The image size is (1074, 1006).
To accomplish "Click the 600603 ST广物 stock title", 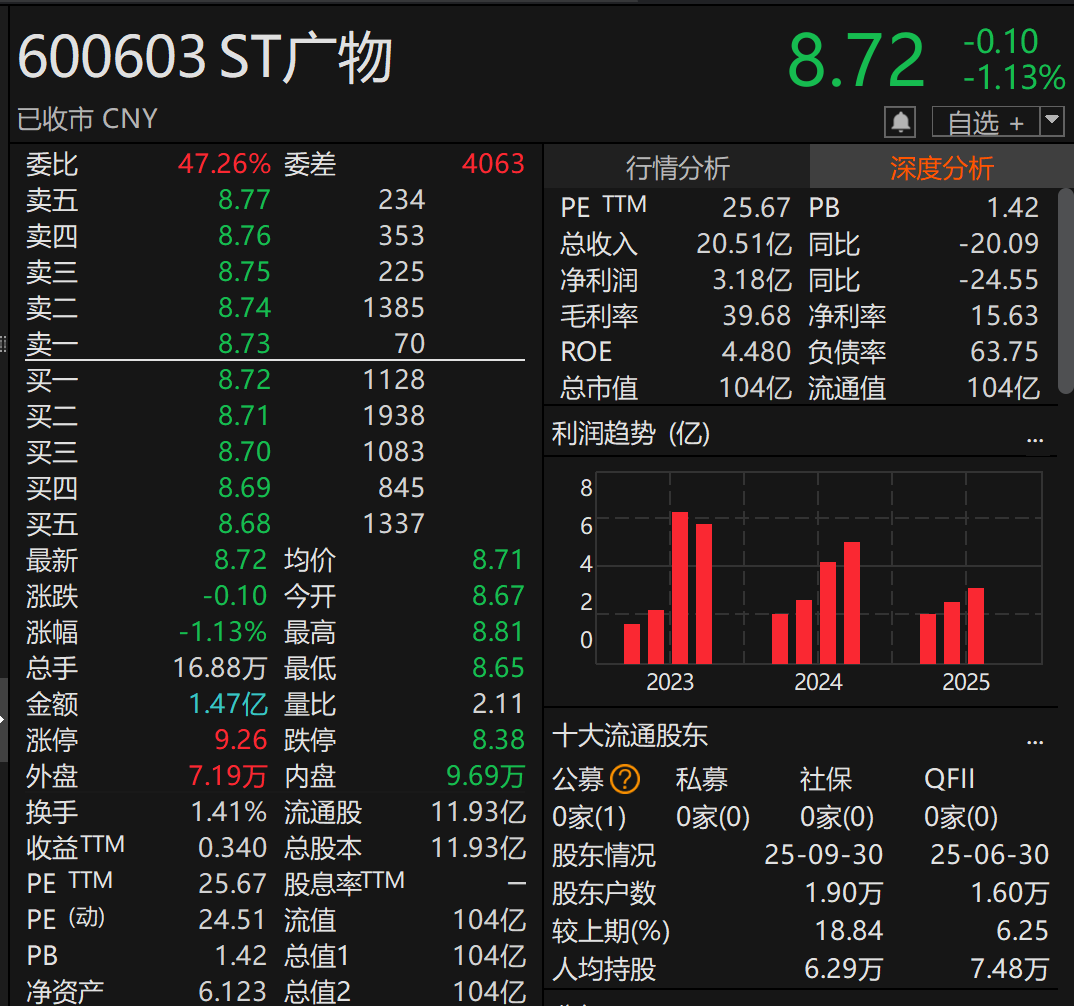I will [x=206, y=58].
